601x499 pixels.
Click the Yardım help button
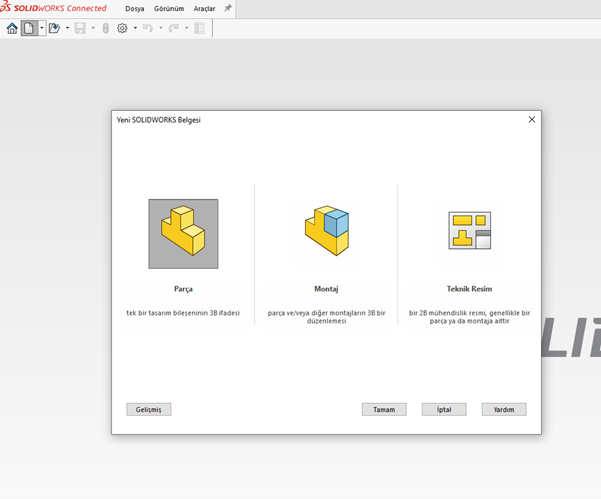503,409
